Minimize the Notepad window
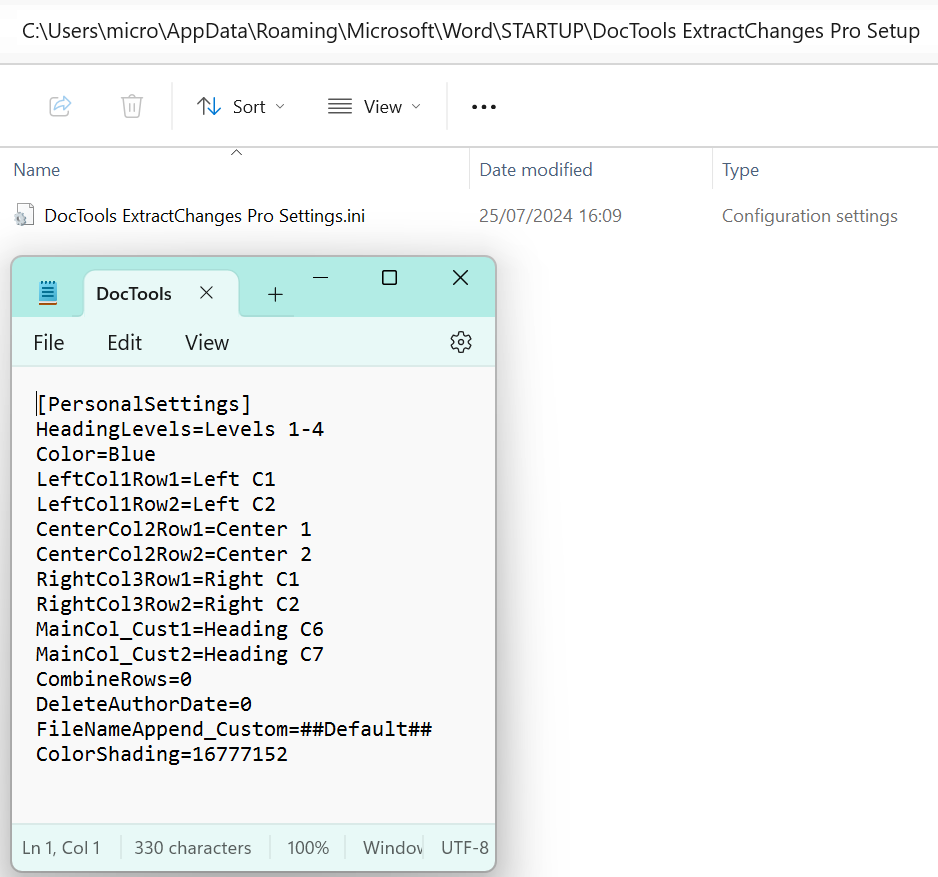The height and width of the screenshot is (877, 938). coord(321,278)
